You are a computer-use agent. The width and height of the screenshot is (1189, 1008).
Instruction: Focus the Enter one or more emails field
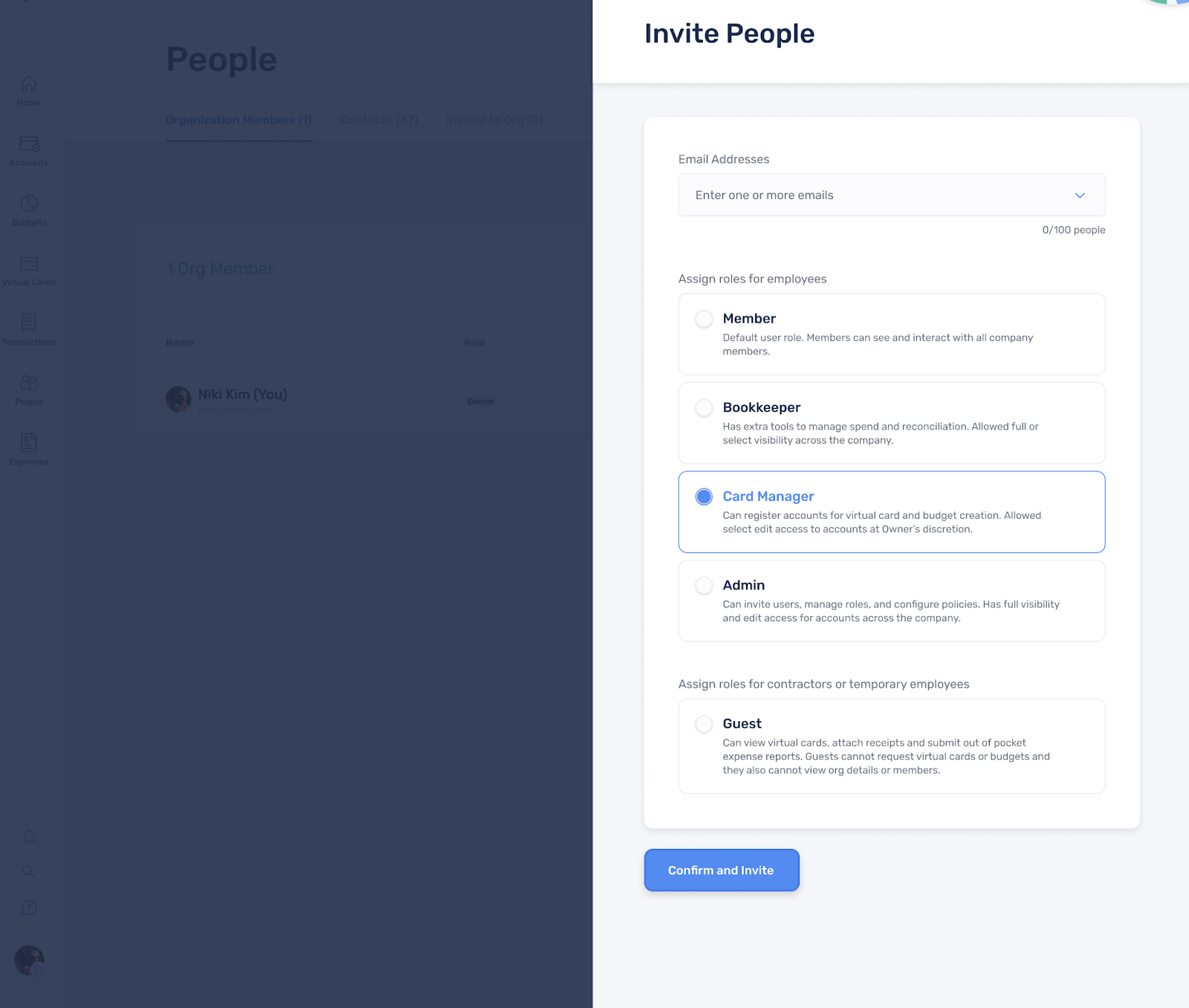pos(892,195)
